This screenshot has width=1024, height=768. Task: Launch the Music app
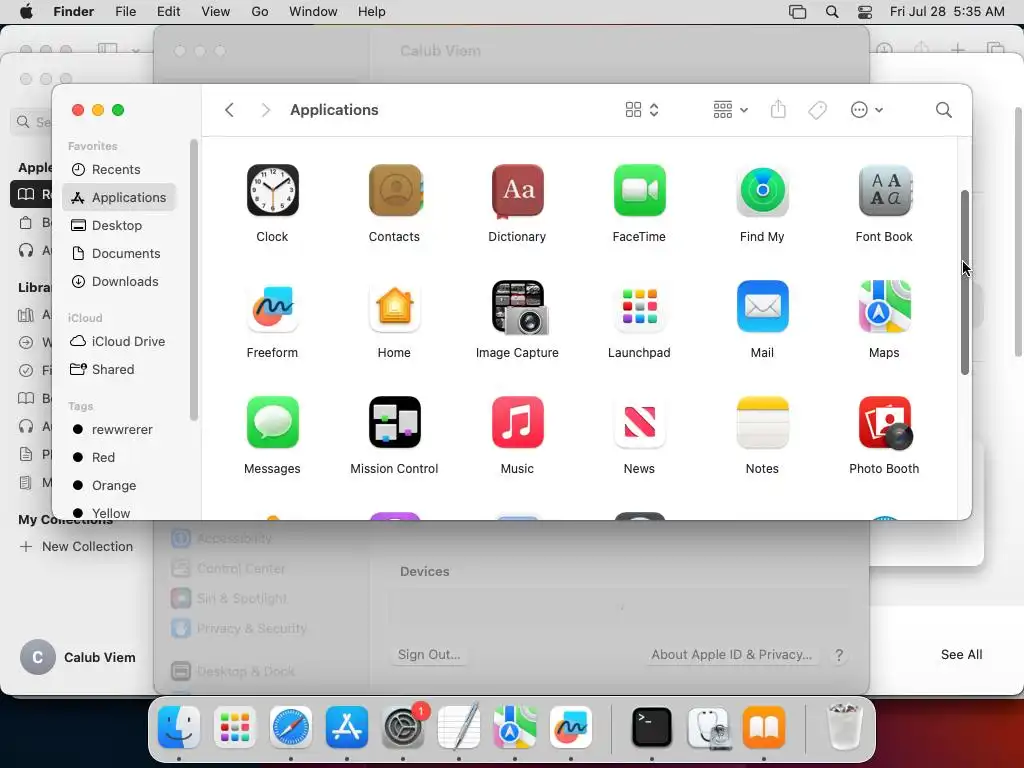coord(517,422)
